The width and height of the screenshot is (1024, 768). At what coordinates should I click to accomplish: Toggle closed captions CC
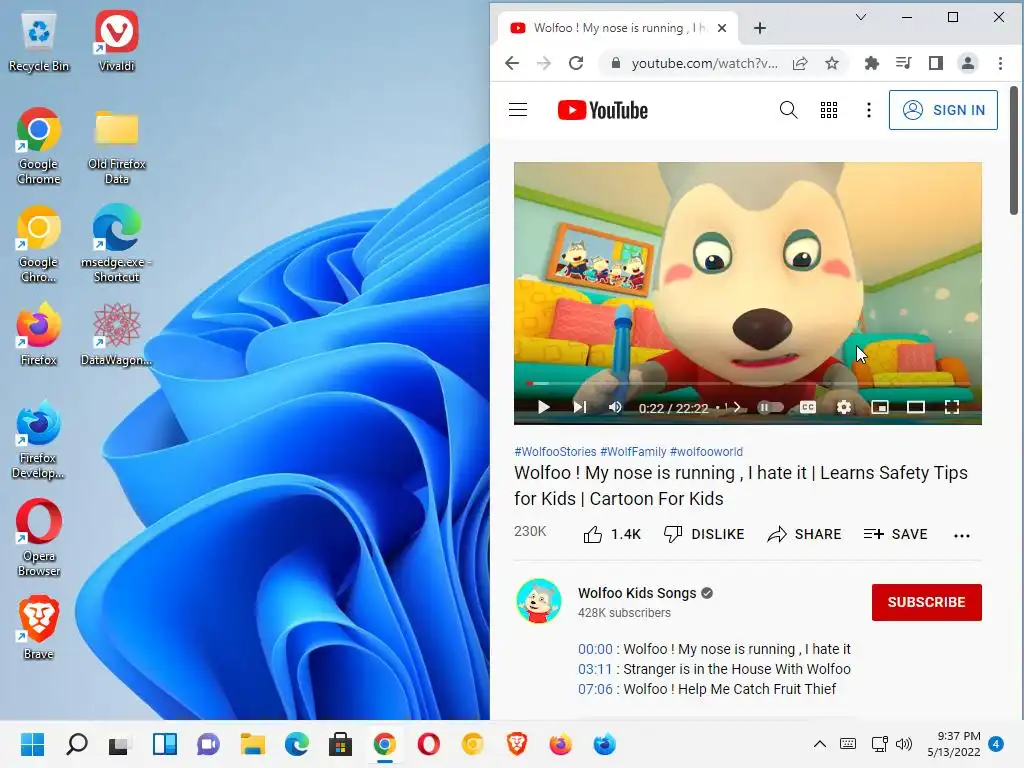[x=808, y=408]
